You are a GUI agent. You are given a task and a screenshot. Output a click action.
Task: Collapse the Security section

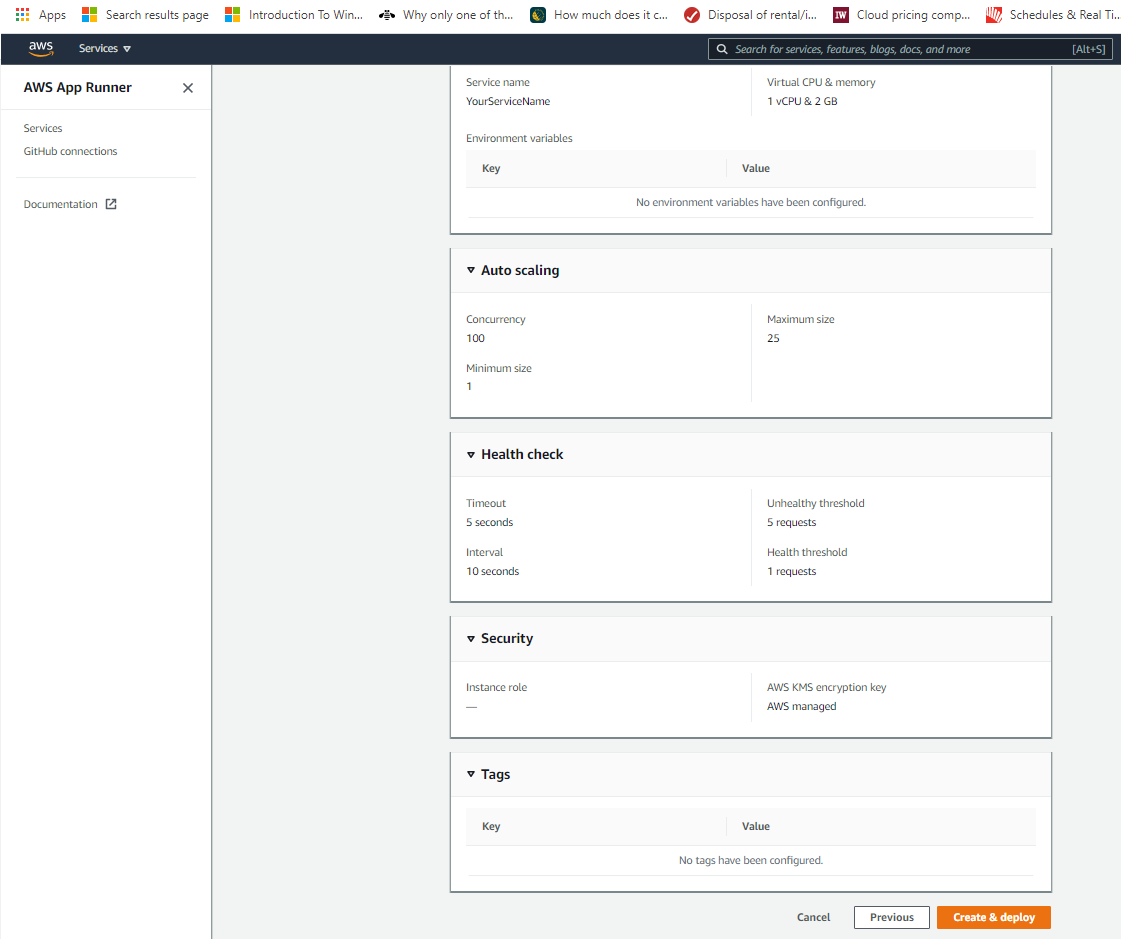point(470,639)
